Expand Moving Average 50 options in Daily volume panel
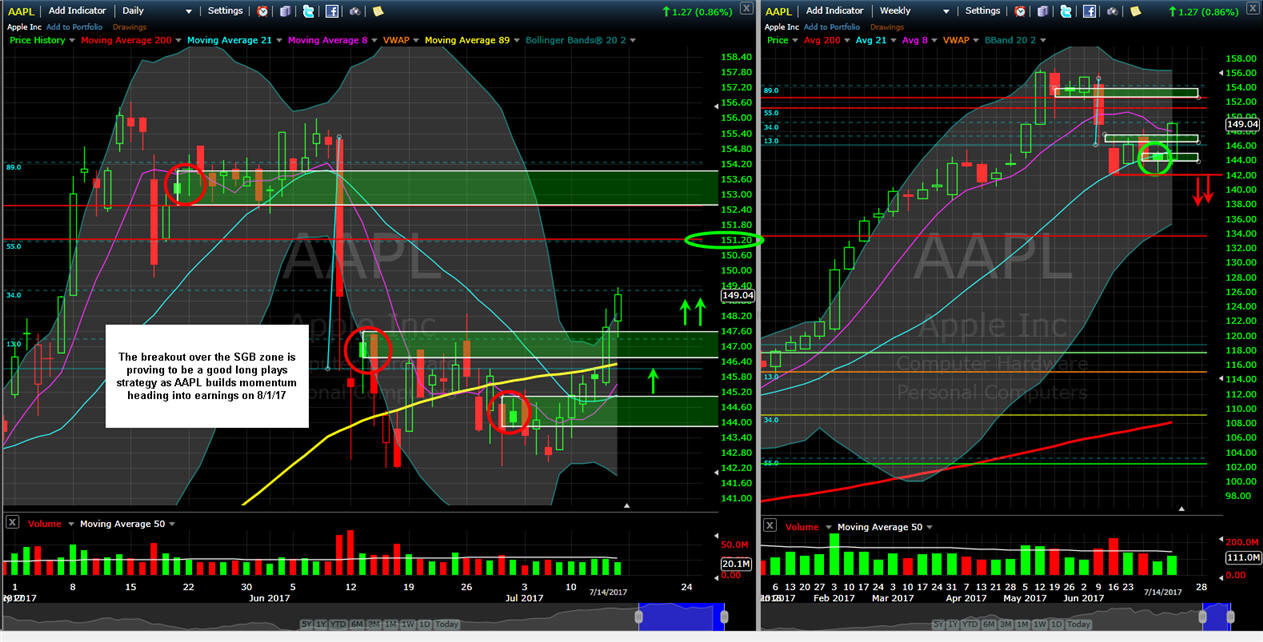Viewport: 1263px width, 642px height. click(171, 524)
